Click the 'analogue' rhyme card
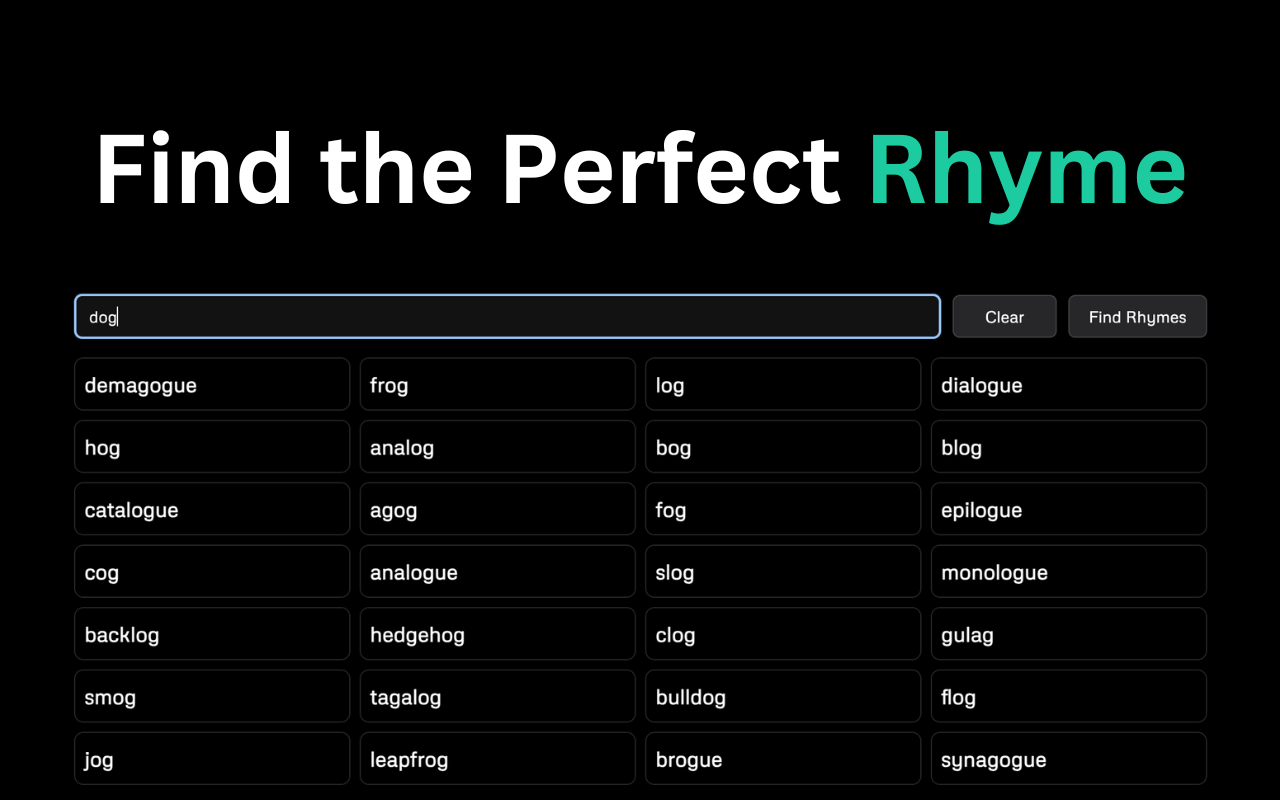 click(x=497, y=572)
